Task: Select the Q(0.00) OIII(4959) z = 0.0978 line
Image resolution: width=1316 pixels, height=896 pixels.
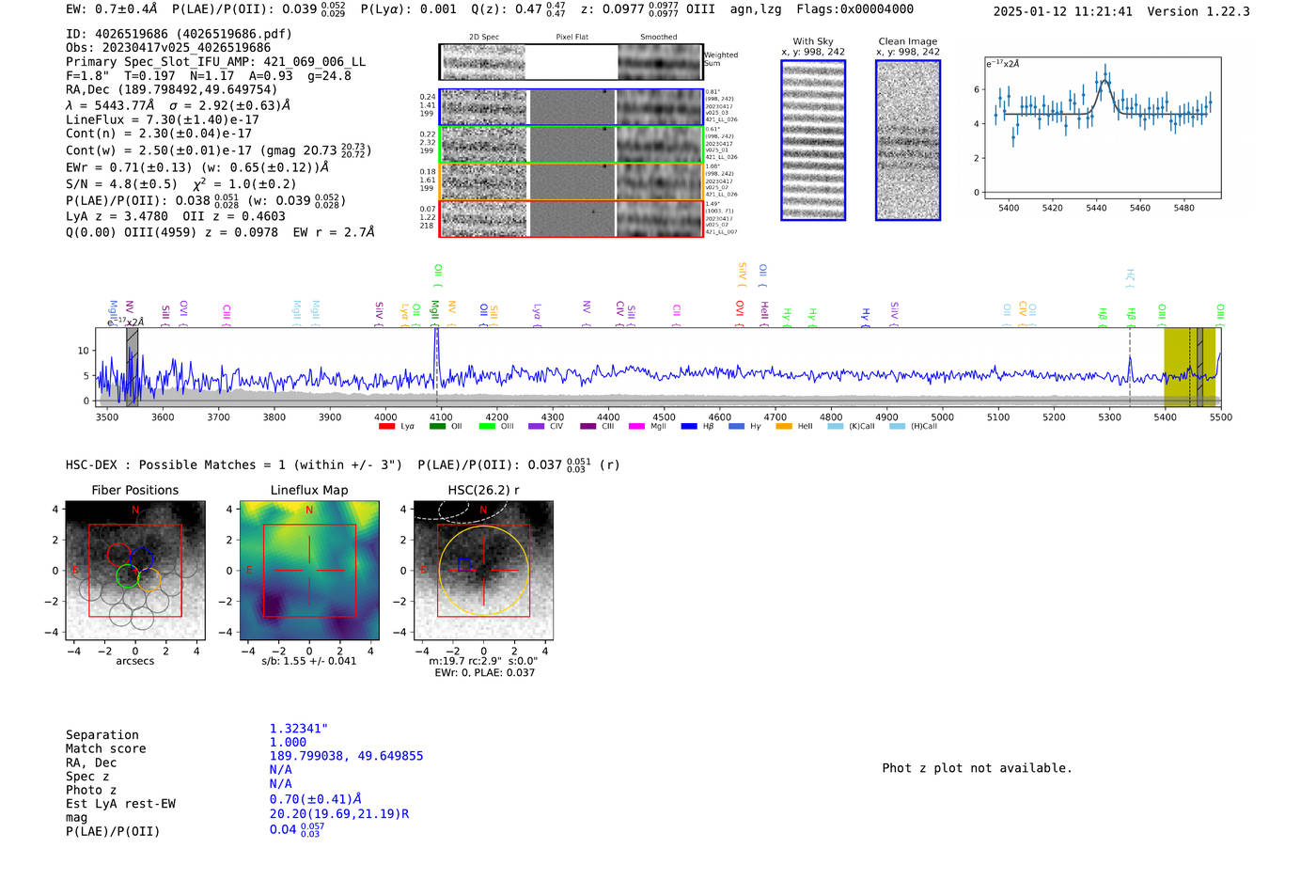Action: tap(220, 232)
